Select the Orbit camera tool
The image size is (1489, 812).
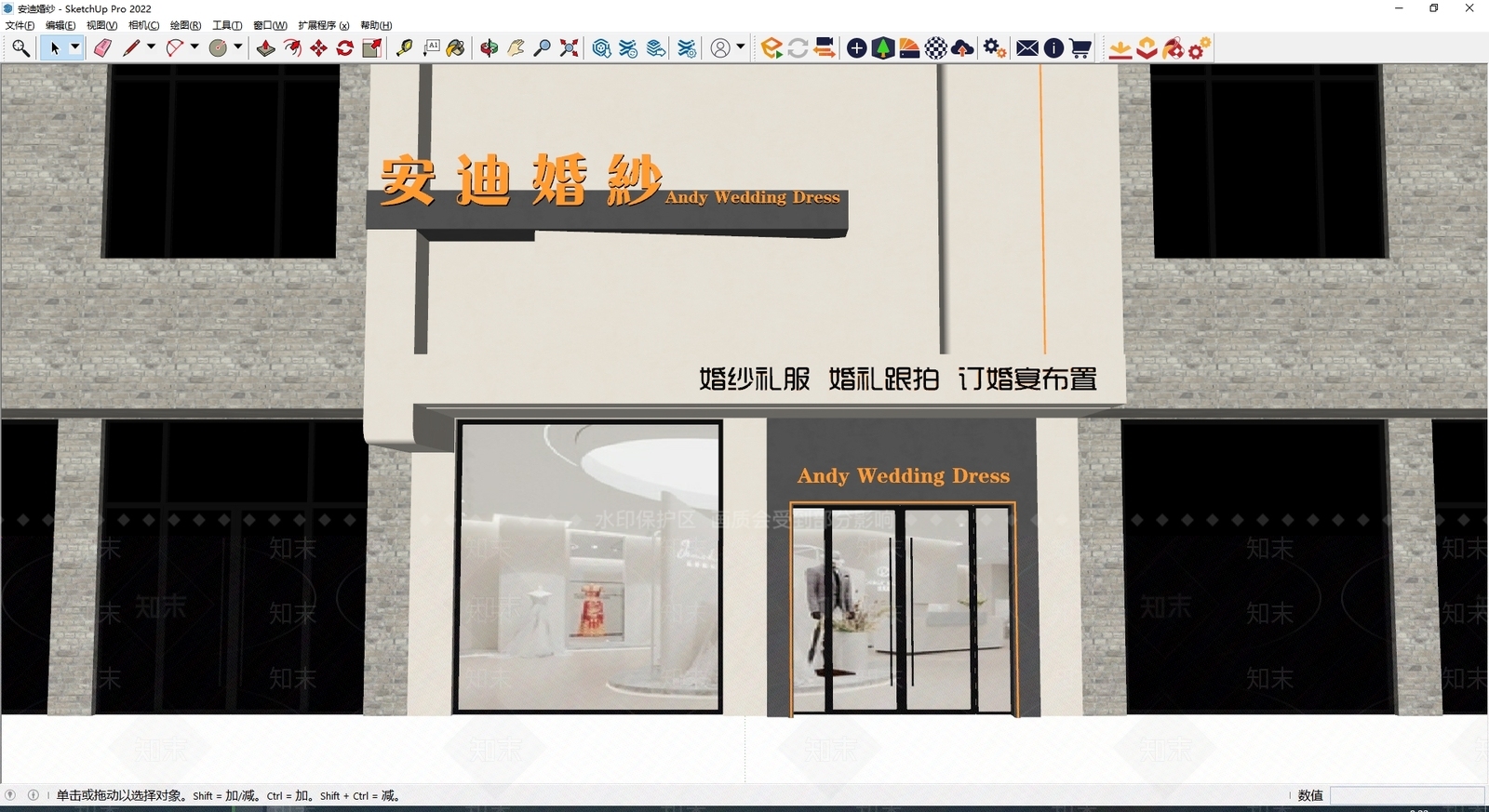pos(490,48)
